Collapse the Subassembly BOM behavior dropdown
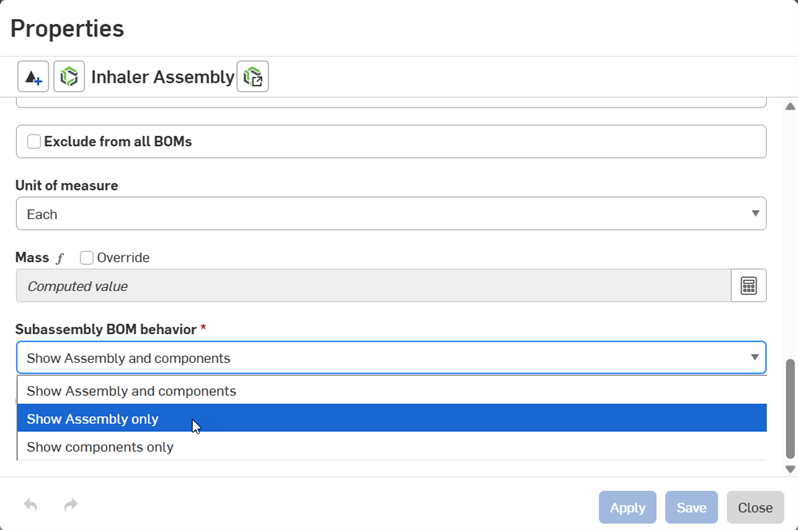The width and height of the screenshot is (798, 530). 391,358
